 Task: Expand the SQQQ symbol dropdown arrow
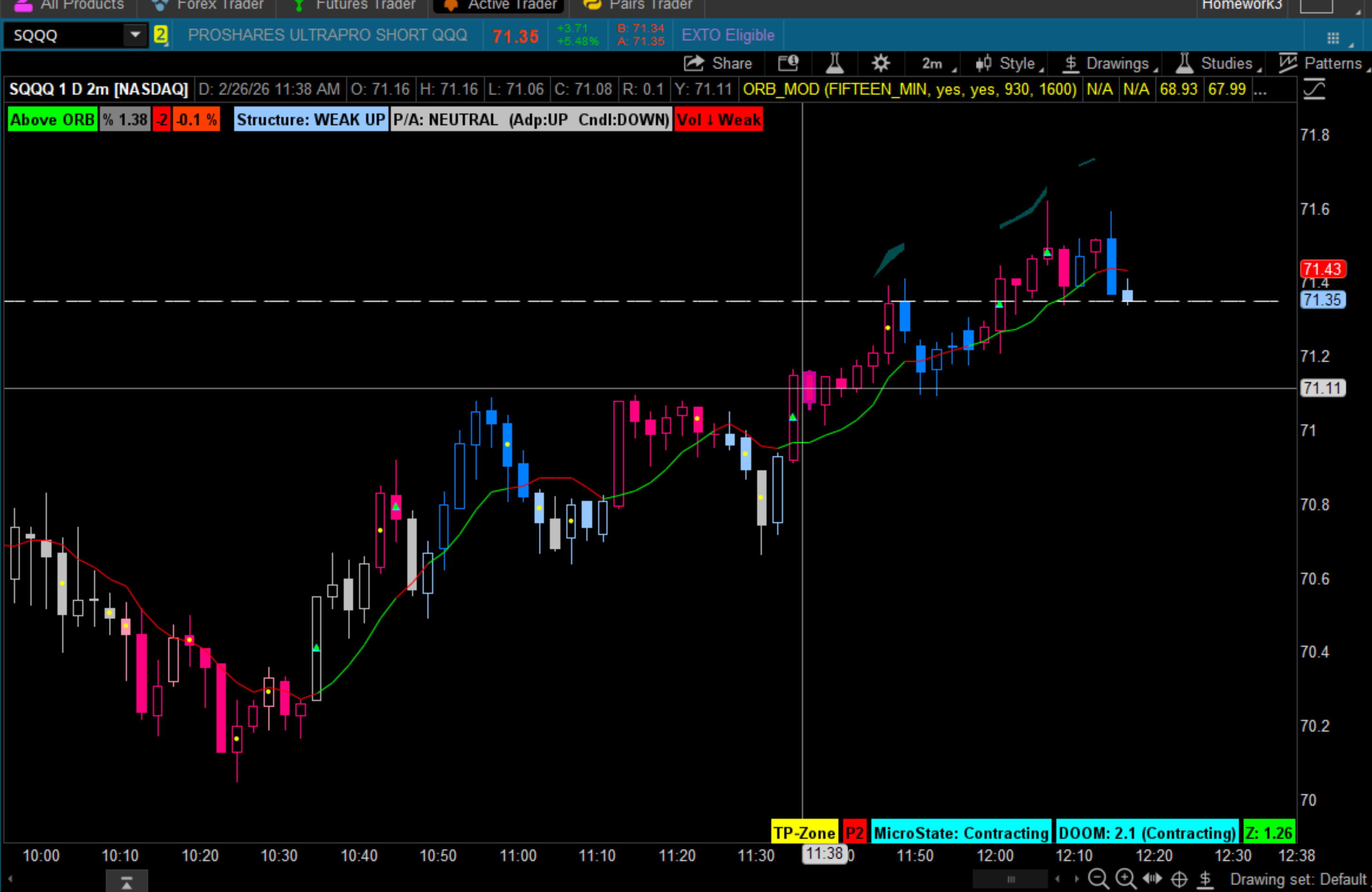pos(135,35)
